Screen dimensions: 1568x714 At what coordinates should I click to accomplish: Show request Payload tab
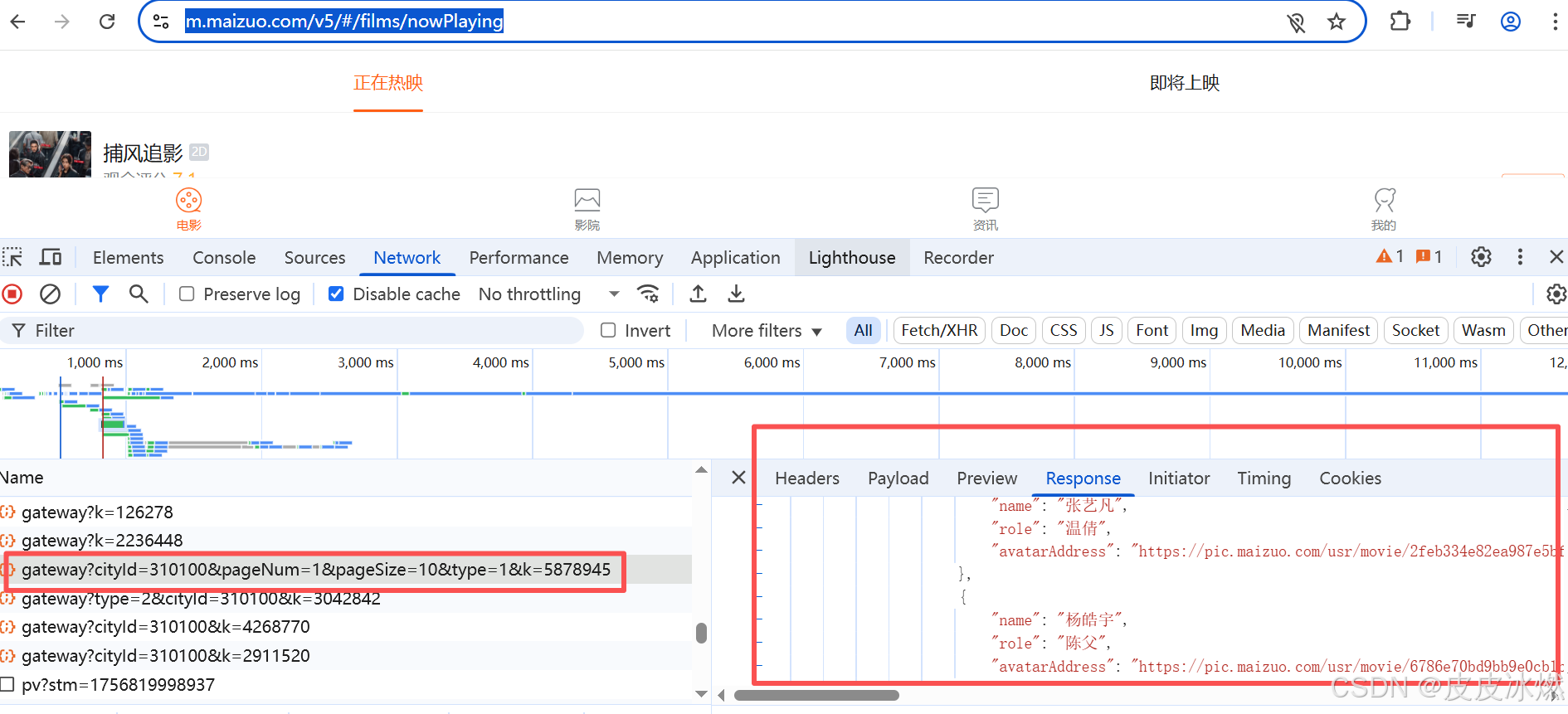898,478
